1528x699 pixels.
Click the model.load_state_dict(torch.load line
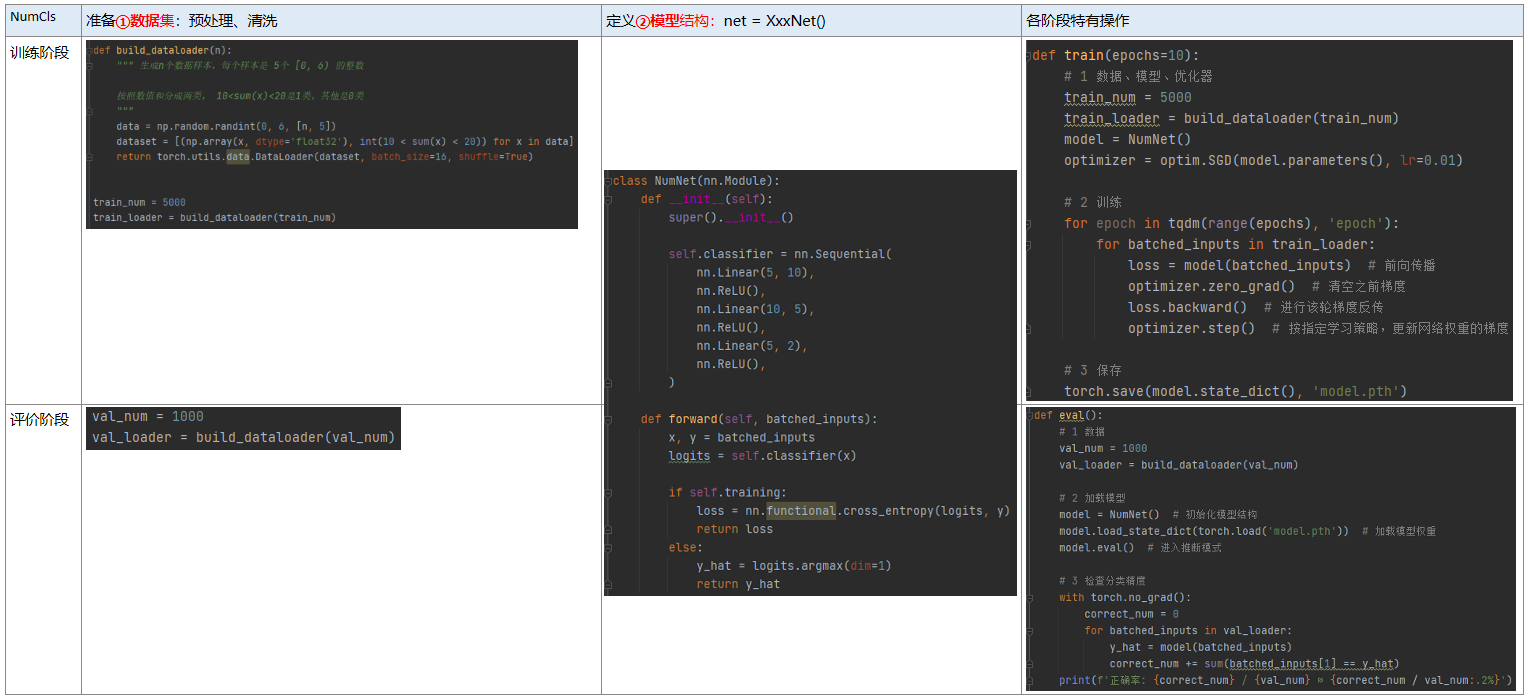[x=1247, y=531]
